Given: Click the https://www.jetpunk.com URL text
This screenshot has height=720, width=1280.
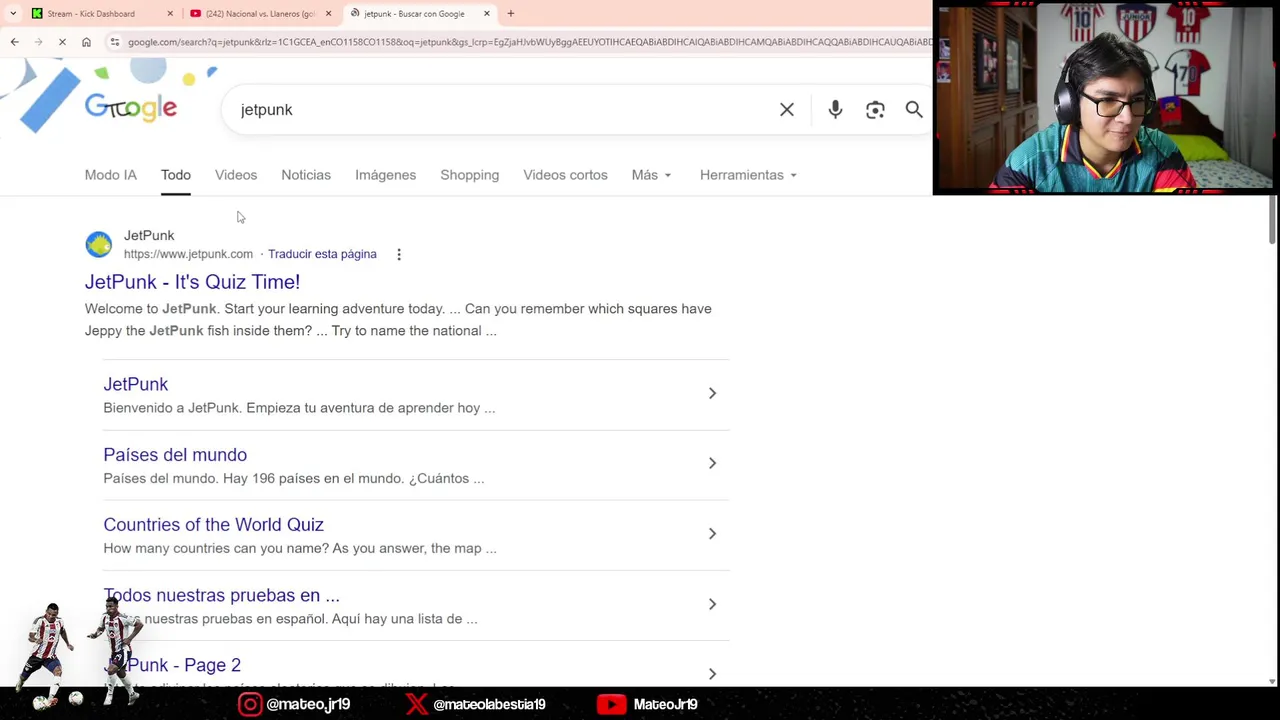Looking at the screenshot, I should [x=188, y=254].
